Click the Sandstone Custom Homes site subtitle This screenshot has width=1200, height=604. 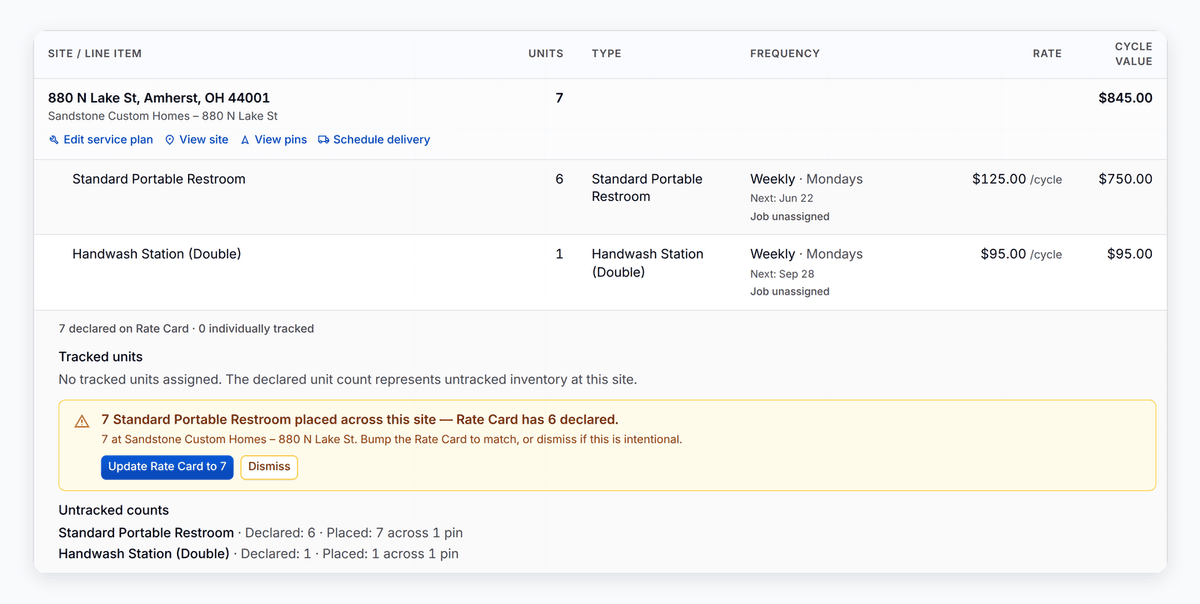point(163,117)
